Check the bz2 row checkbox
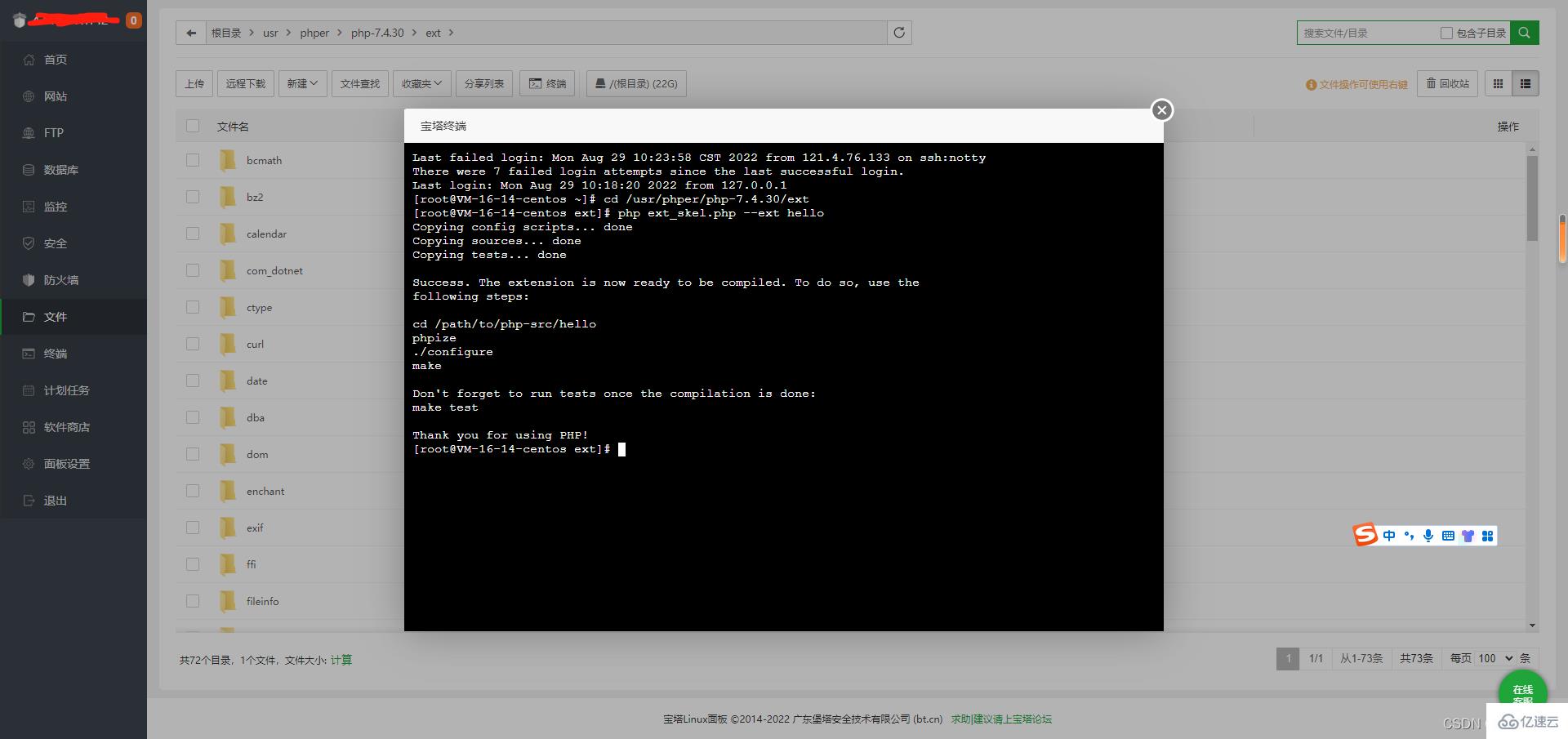Viewport: 1568px width, 739px height. click(x=193, y=197)
